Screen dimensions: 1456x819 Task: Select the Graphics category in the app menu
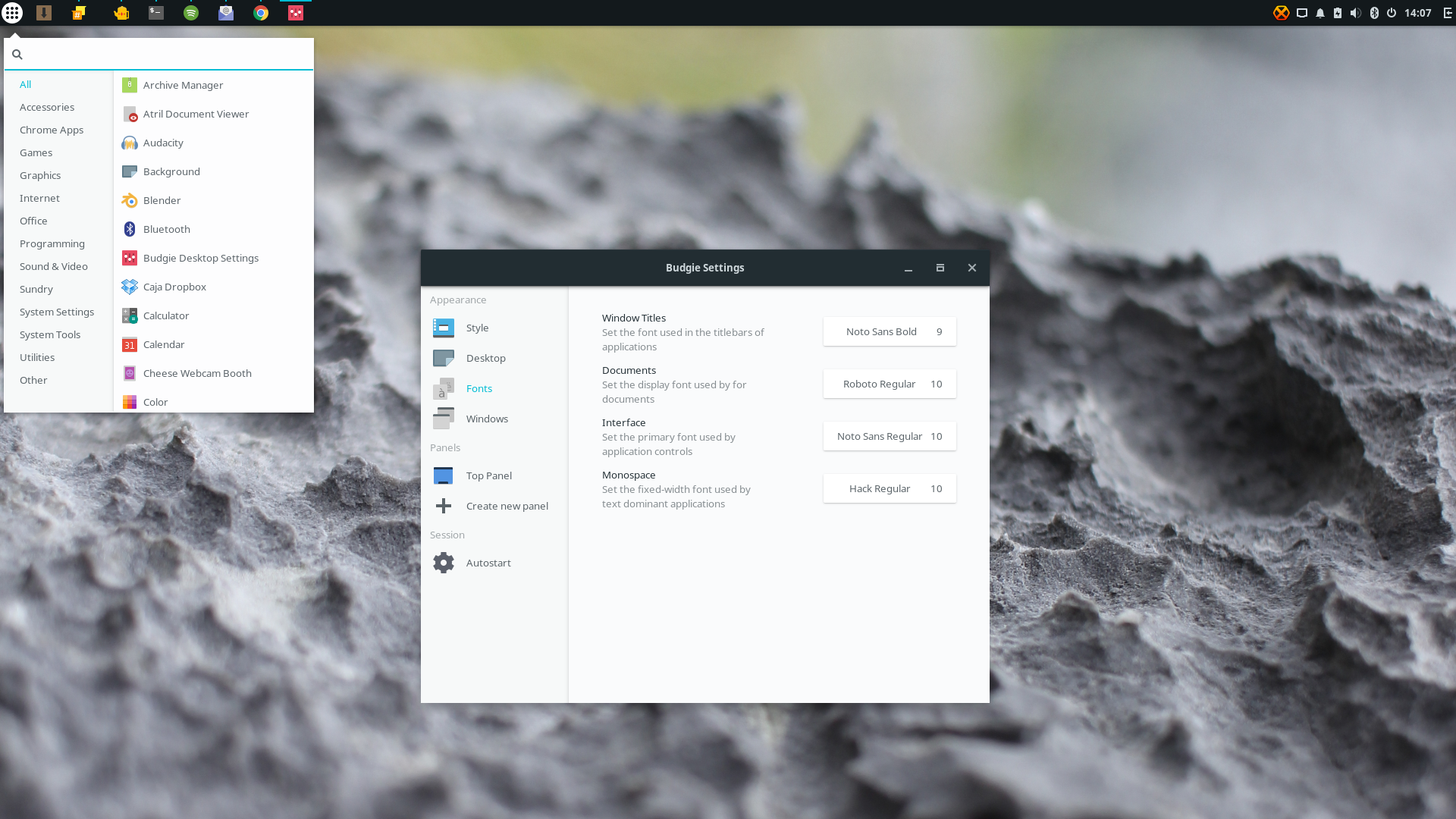click(x=40, y=175)
